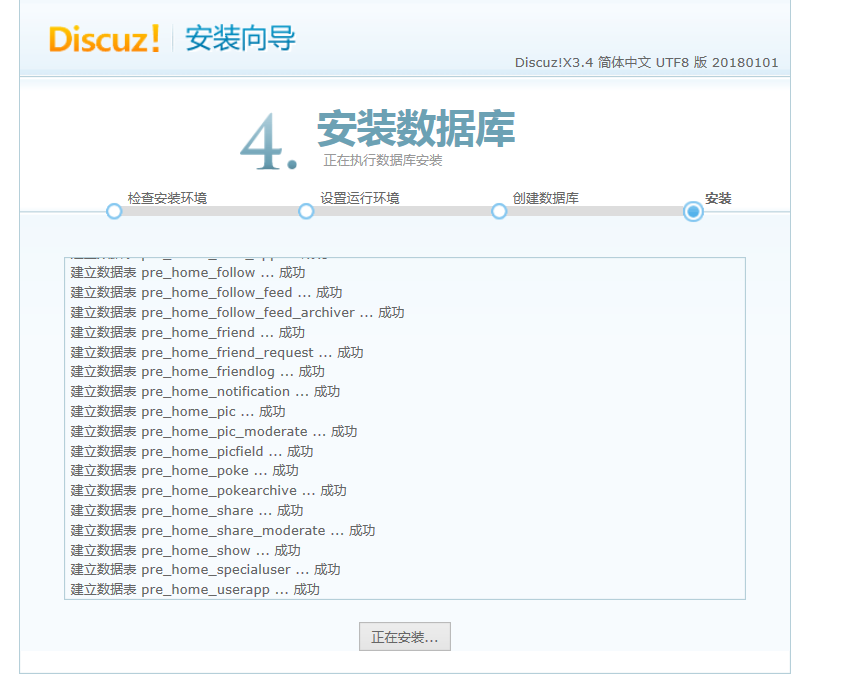Click the 安装数据库 heading

coord(414,128)
